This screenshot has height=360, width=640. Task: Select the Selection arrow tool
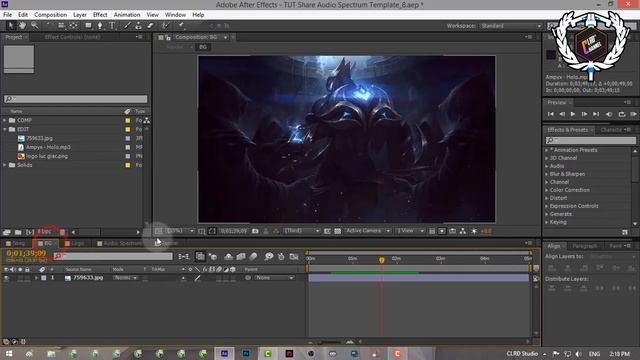click(x=11, y=26)
